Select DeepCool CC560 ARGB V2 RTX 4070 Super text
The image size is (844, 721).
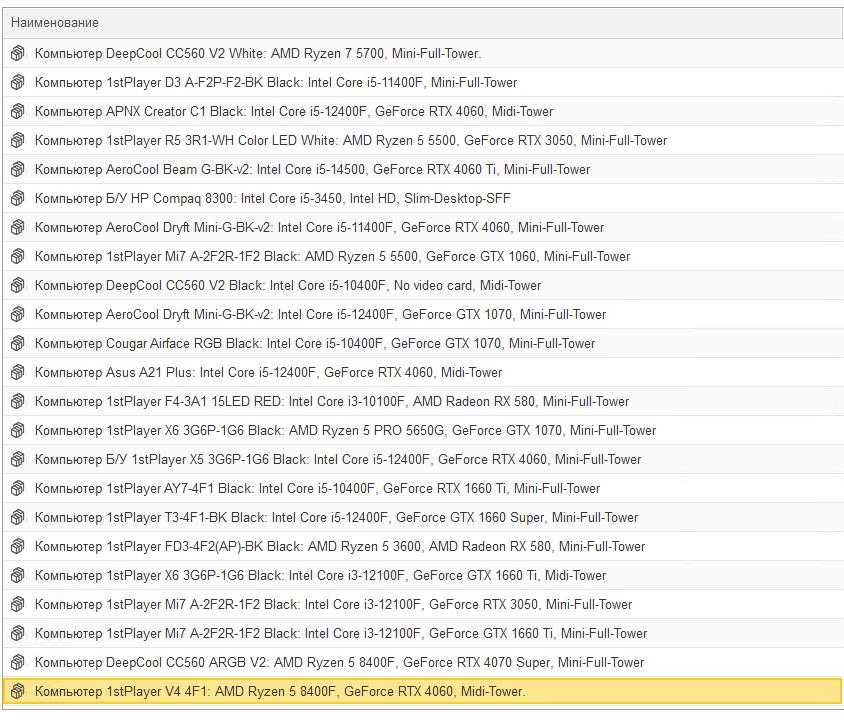[x=339, y=663]
